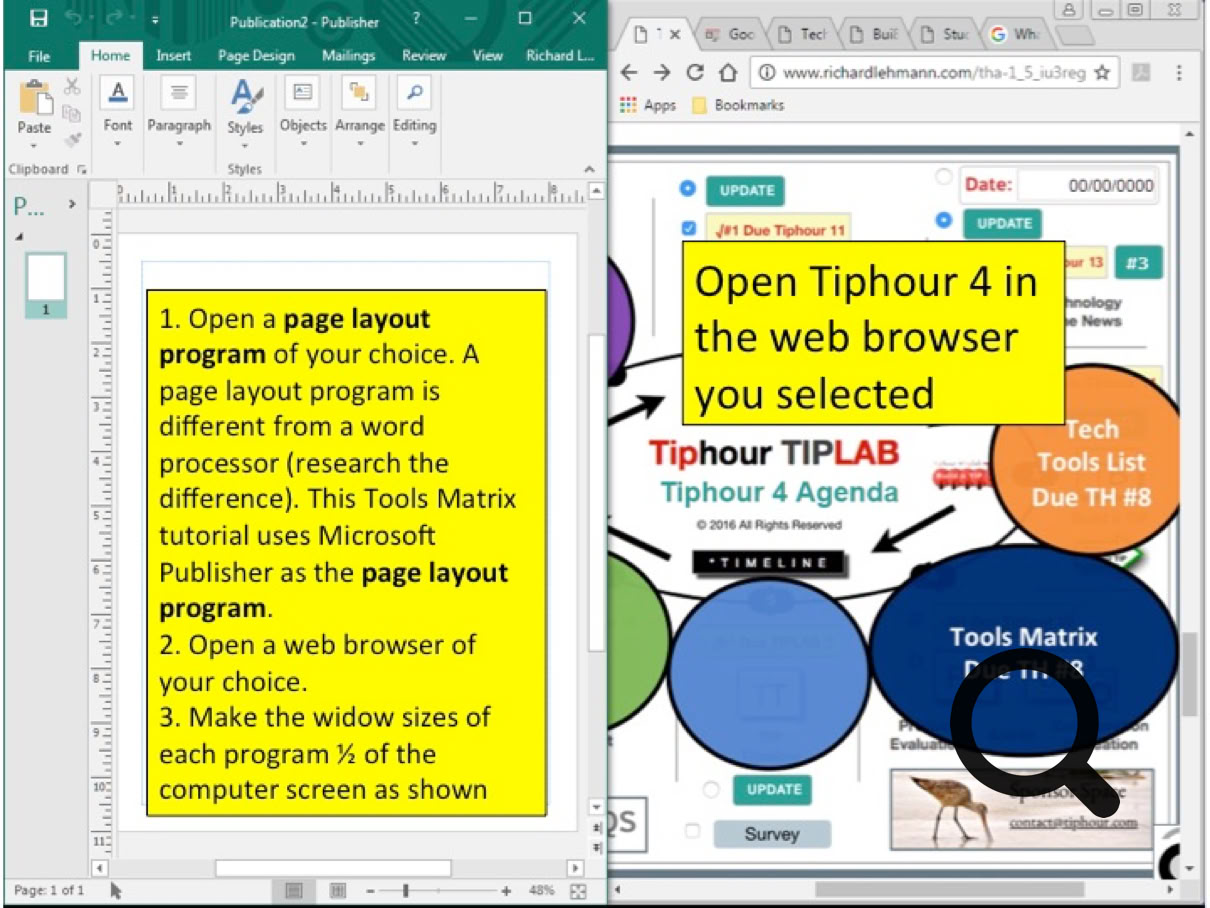This screenshot has width=1210, height=908.
Task: Open the Paragraph group dropdown
Action: pos(179,112)
